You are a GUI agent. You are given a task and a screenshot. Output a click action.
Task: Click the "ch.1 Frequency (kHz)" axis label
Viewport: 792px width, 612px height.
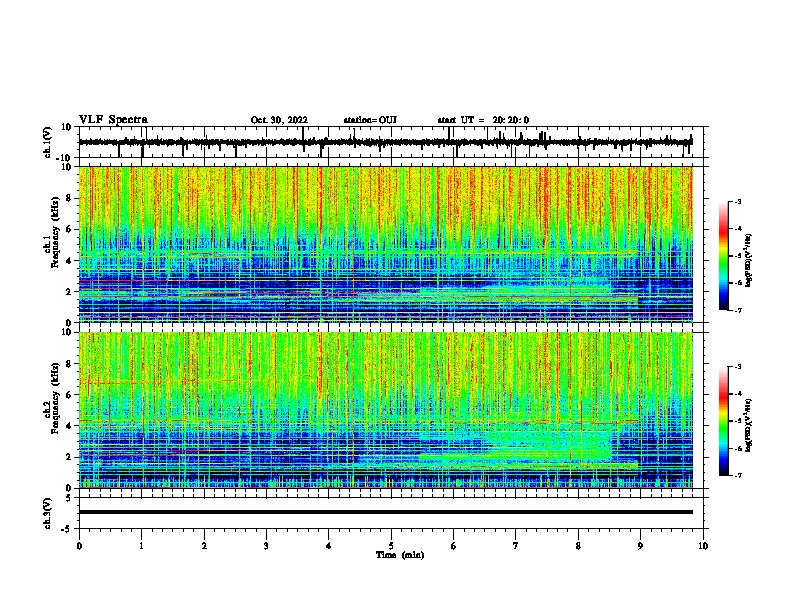[51, 232]
